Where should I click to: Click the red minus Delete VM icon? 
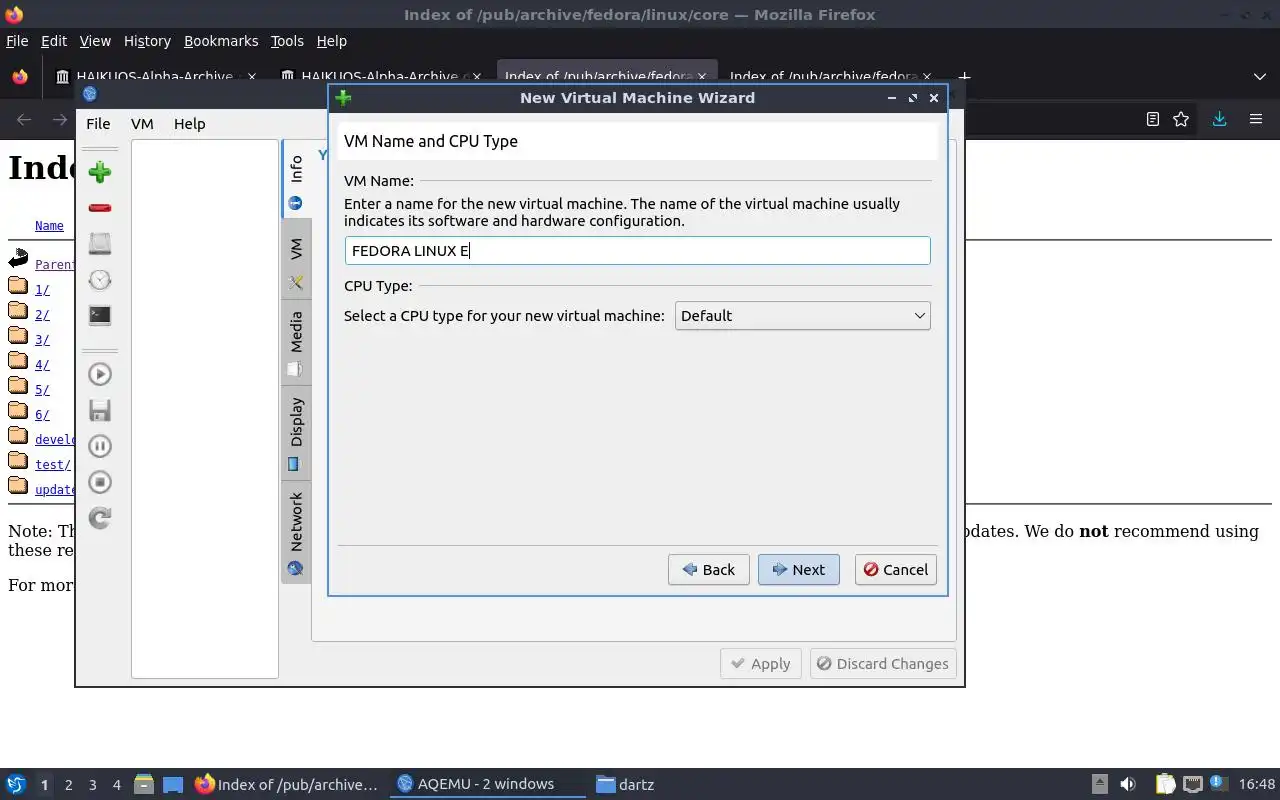coord(100,208)
